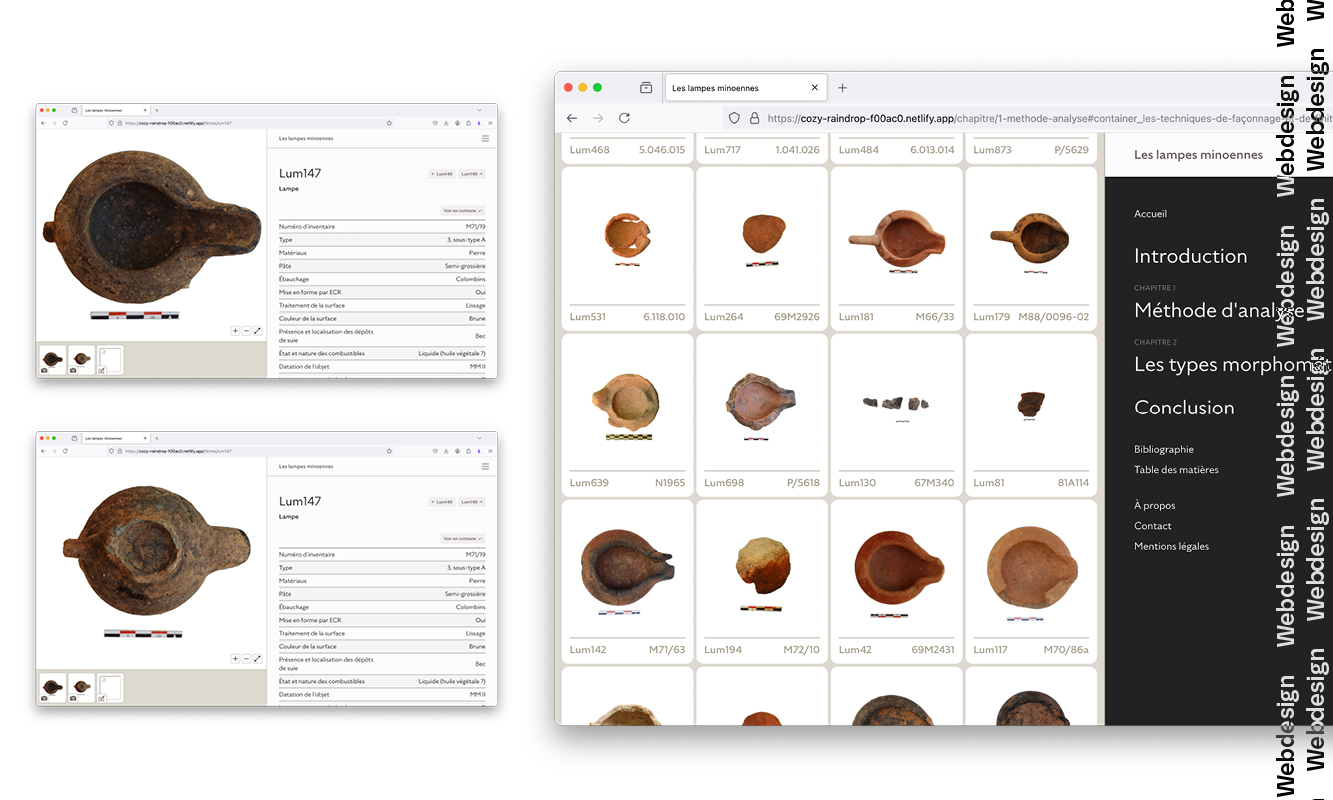Click the shield tracking-protection icon in large window
This screenshot has height=800, width=1333.
tap(734, 118)
